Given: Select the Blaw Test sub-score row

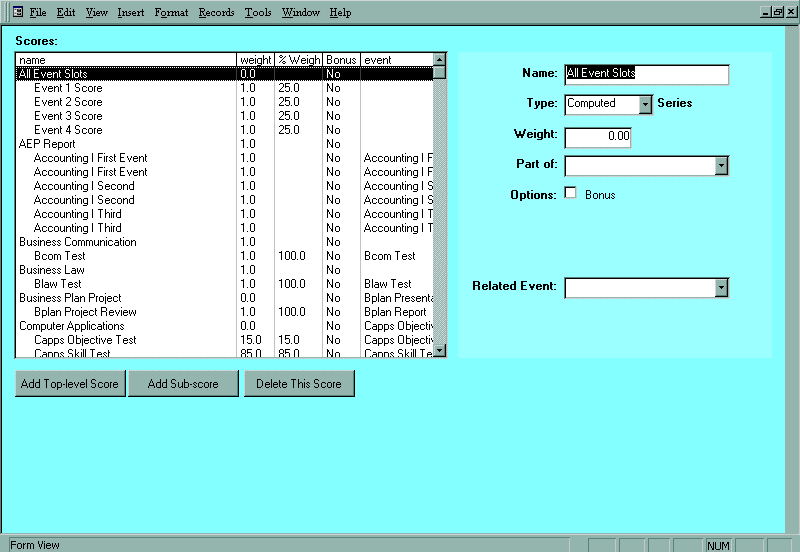Looking at the screenshot, I should click(224, 284).
